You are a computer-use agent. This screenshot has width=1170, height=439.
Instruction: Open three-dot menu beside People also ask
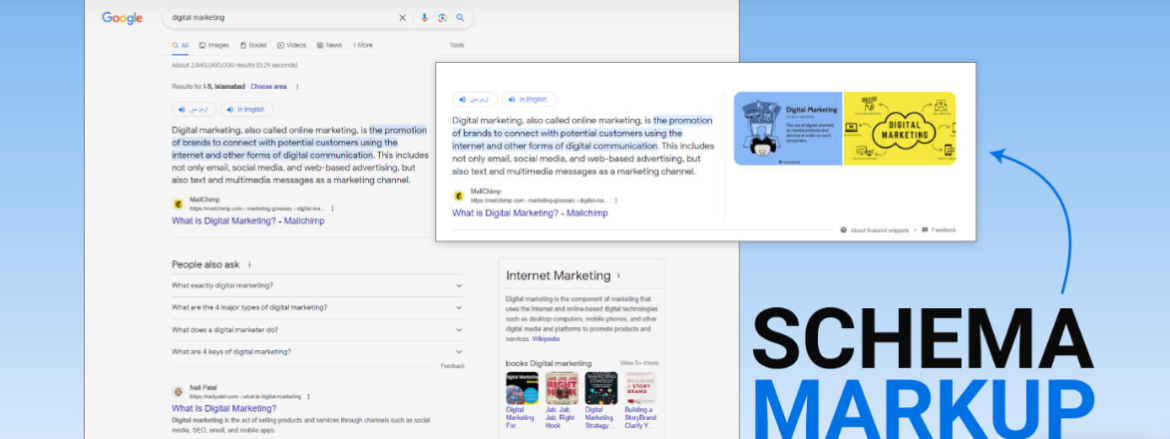(x=249, y=264)
